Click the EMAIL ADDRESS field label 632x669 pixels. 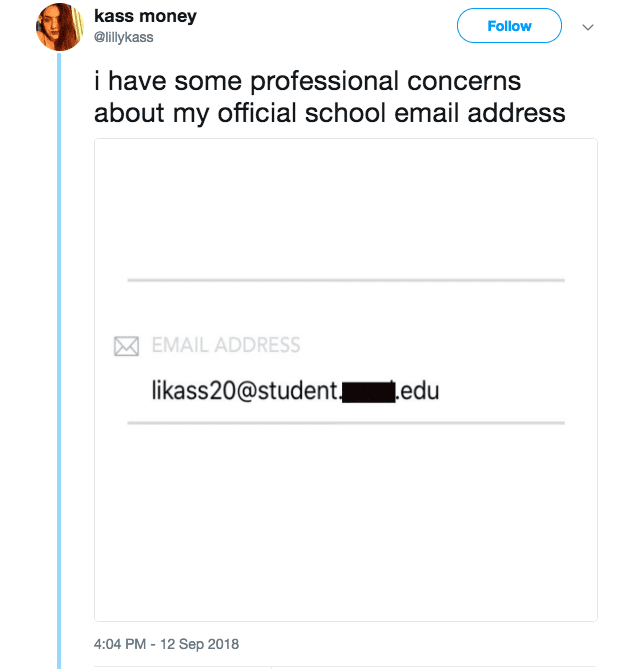click(x=226, y=346)
